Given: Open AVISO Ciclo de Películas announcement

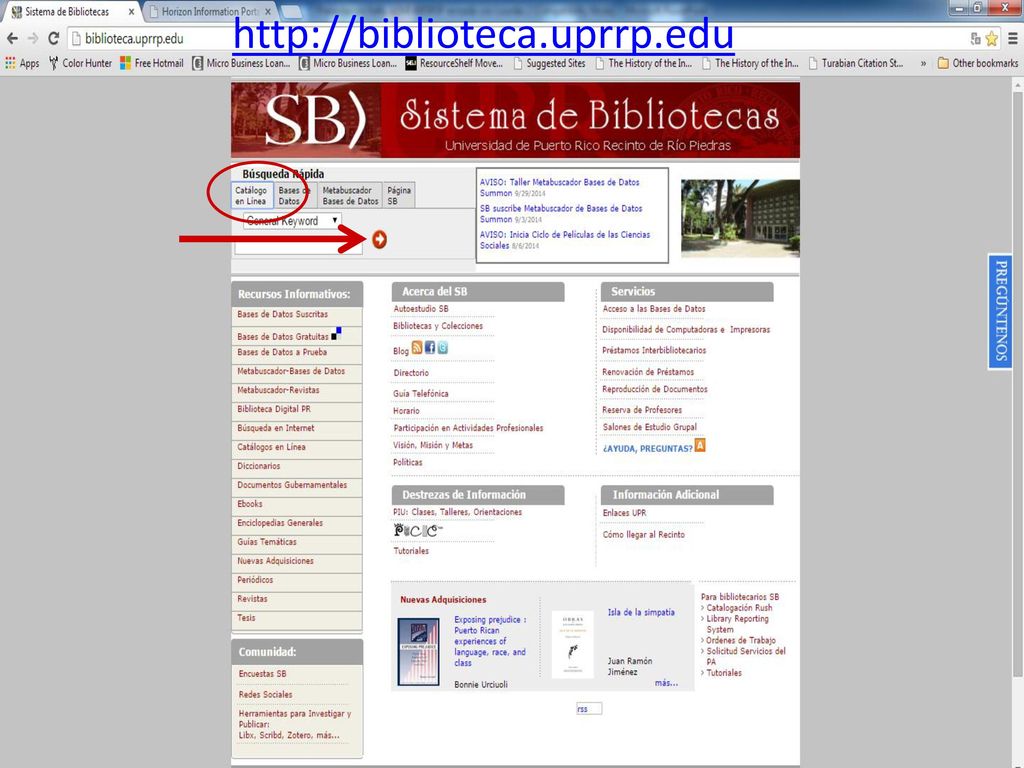Looking at the screenshot, I should 565,240.
